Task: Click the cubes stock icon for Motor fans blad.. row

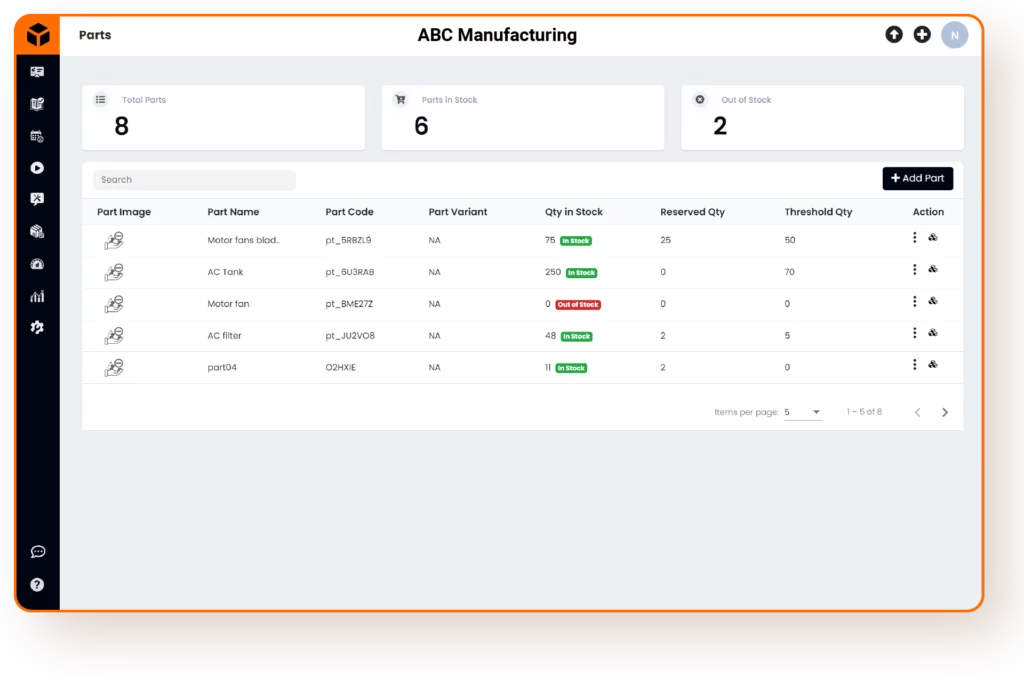Action: 933,238
